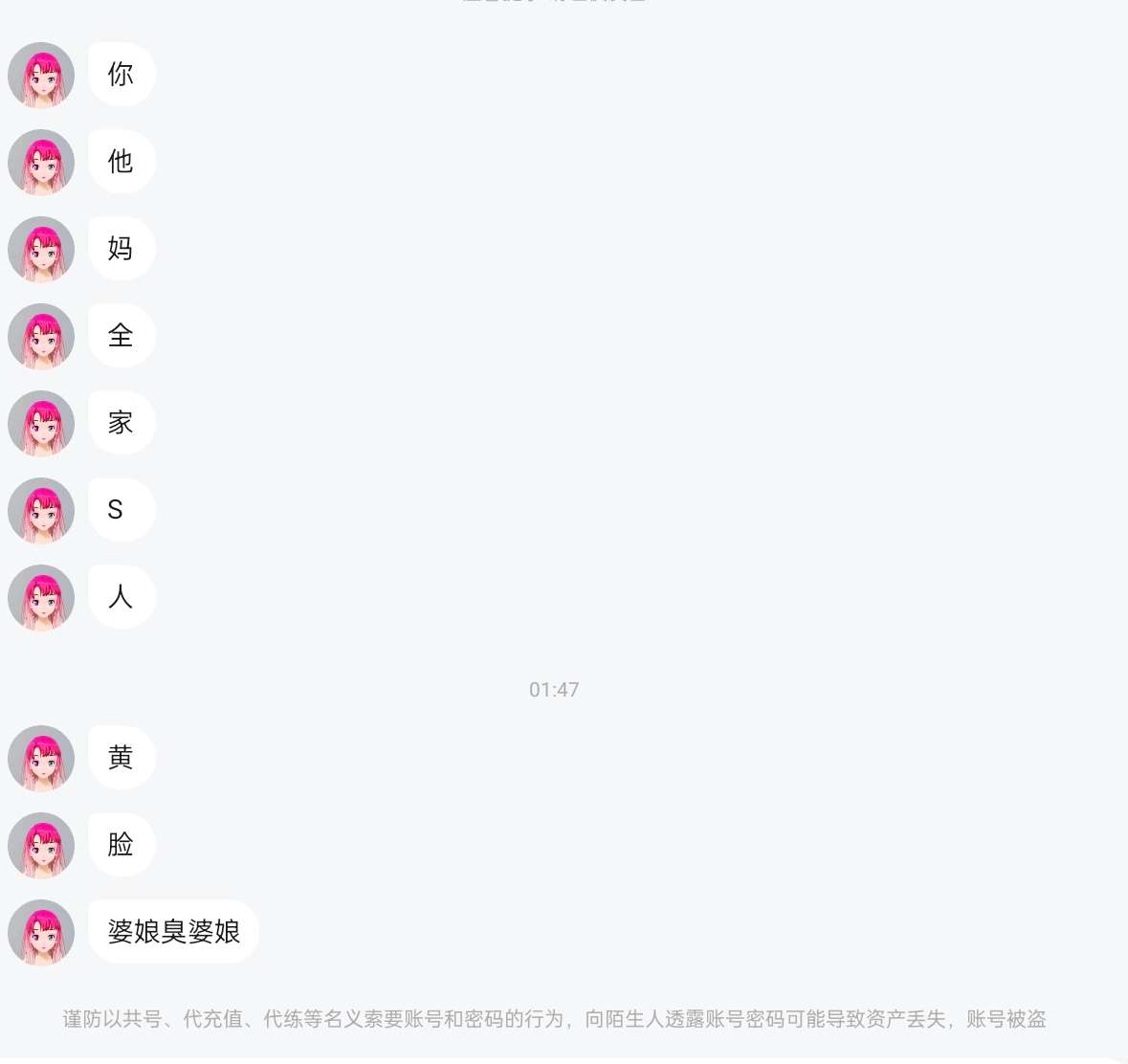Viewport: 1128px width, 1064px height.
Task: Click the 01:47 timestamp label
Action: coord(554,690)
